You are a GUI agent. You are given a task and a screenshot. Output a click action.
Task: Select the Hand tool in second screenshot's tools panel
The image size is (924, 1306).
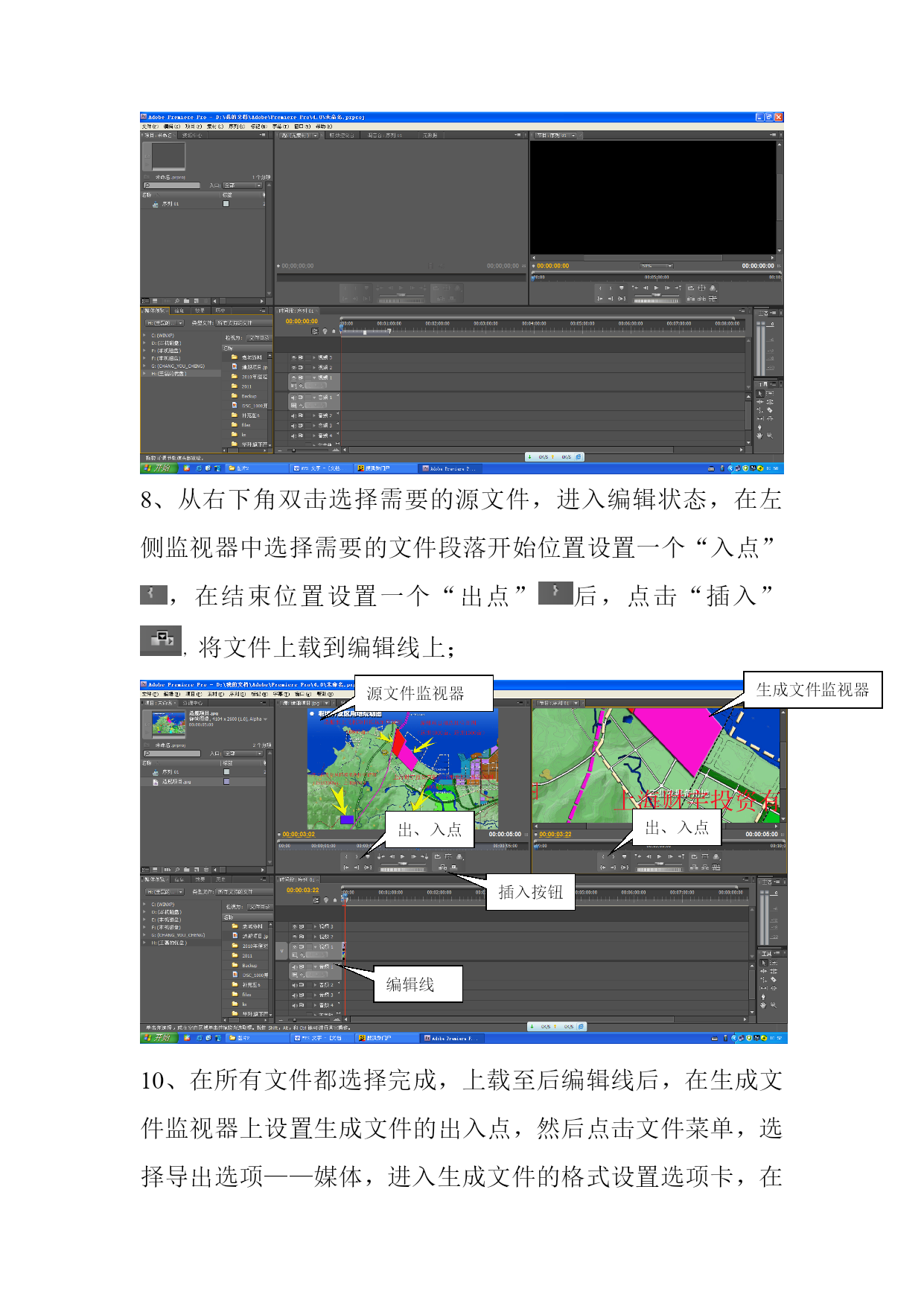[763, 1004]
